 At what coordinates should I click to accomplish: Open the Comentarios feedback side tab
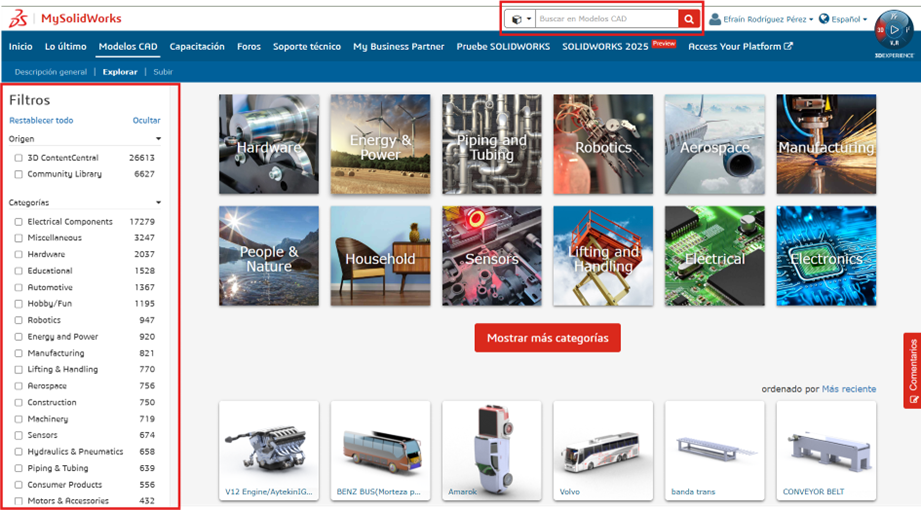coord(912,371)
